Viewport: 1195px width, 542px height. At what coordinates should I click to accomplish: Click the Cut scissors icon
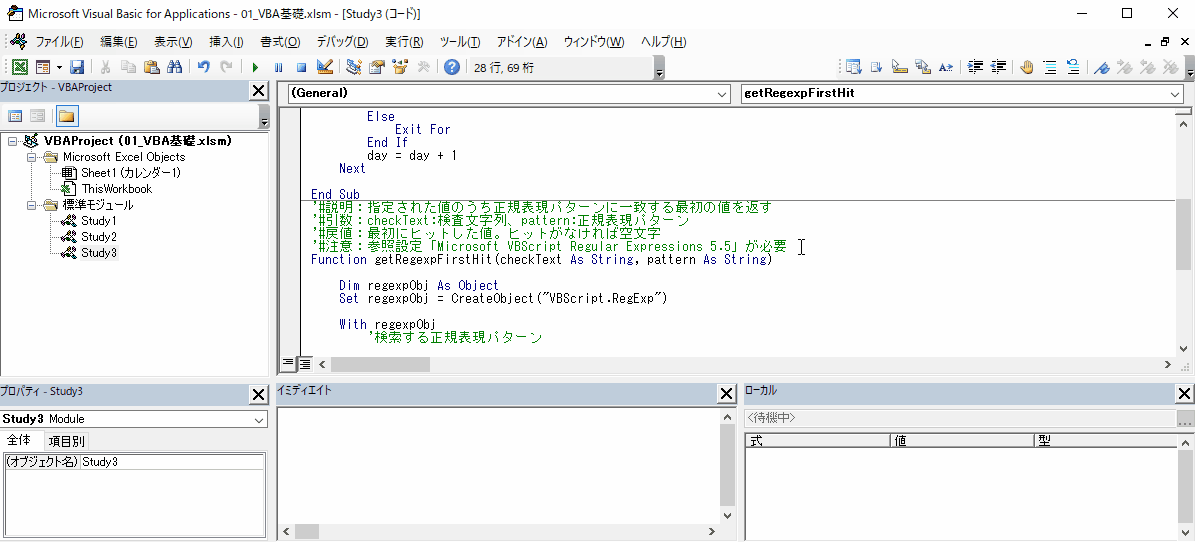coord(106,67)
